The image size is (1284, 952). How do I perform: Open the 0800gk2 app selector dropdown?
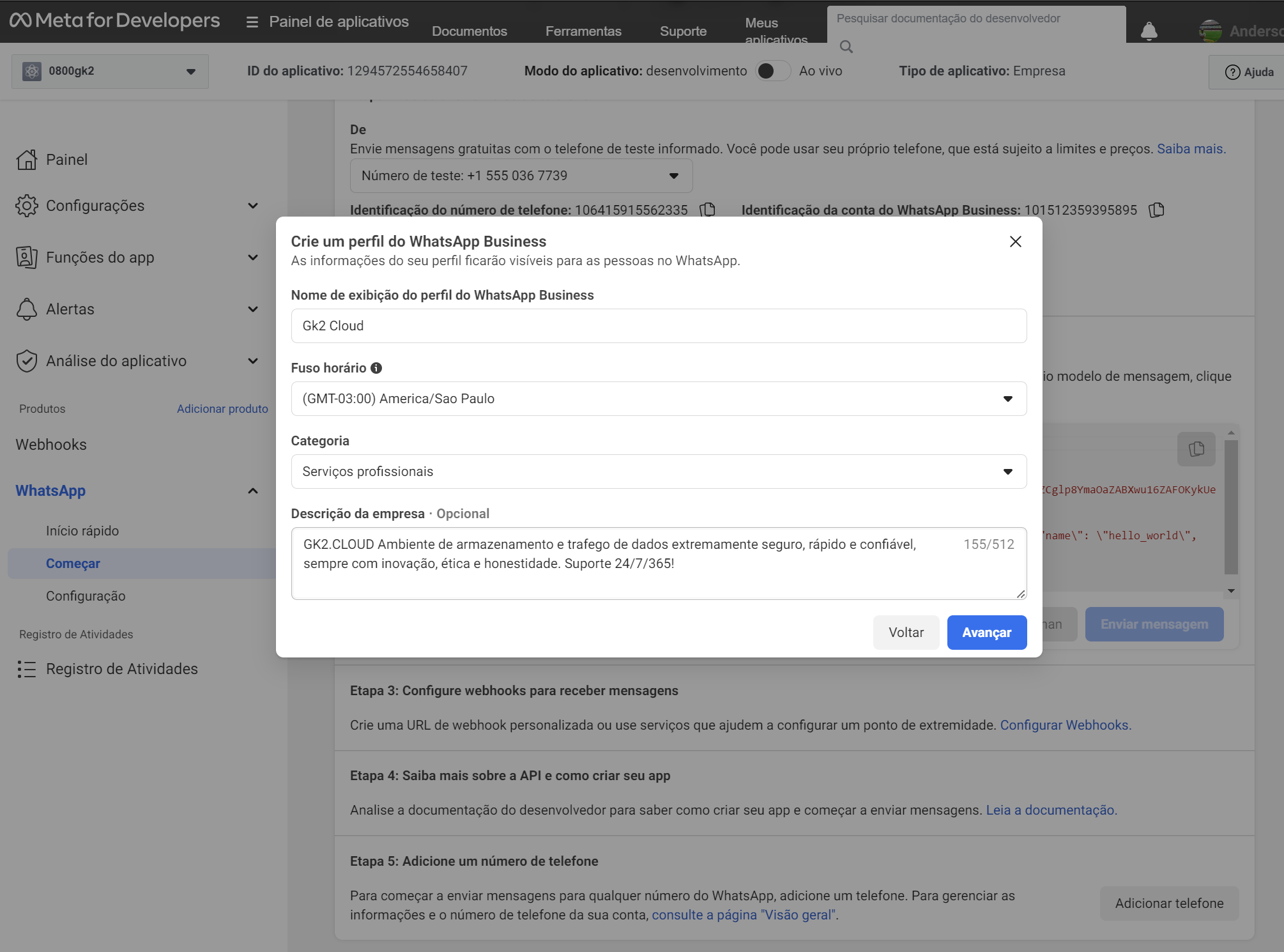click(110, 71)
